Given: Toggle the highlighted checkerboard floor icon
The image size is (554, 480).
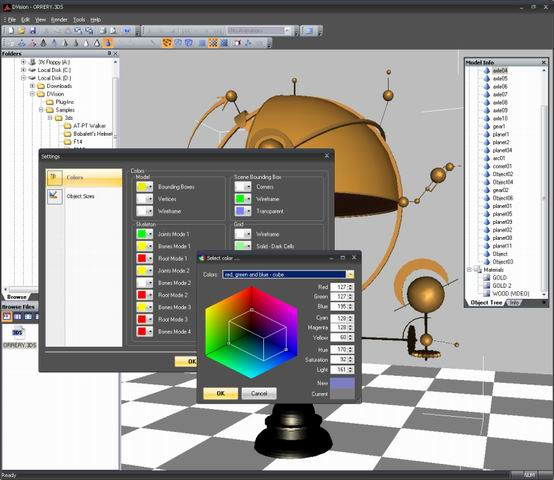Looking at the screenshot, I should 213,43.
